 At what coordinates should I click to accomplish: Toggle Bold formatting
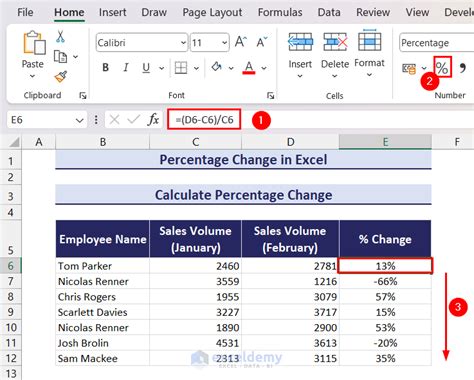click(x=105, y=68)
